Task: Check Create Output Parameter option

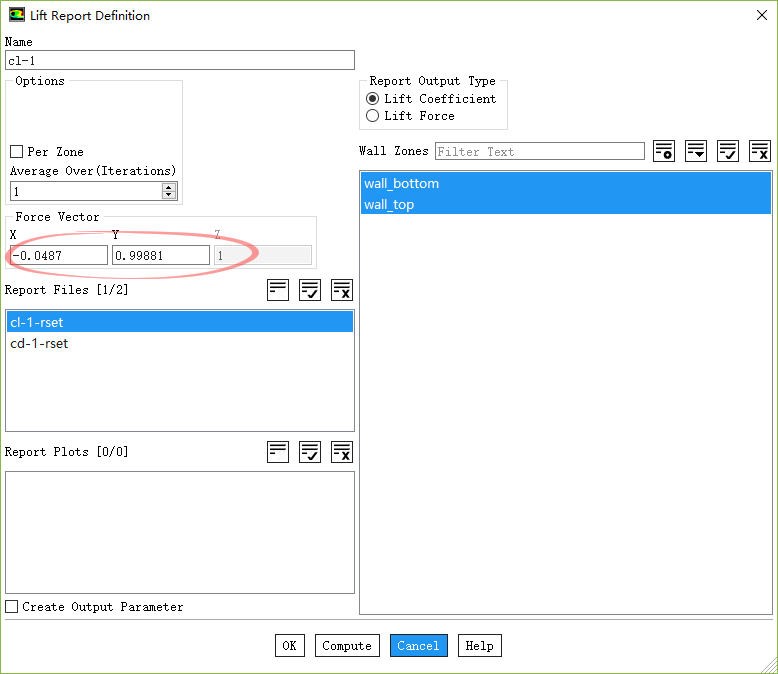Action: point(12,607)
